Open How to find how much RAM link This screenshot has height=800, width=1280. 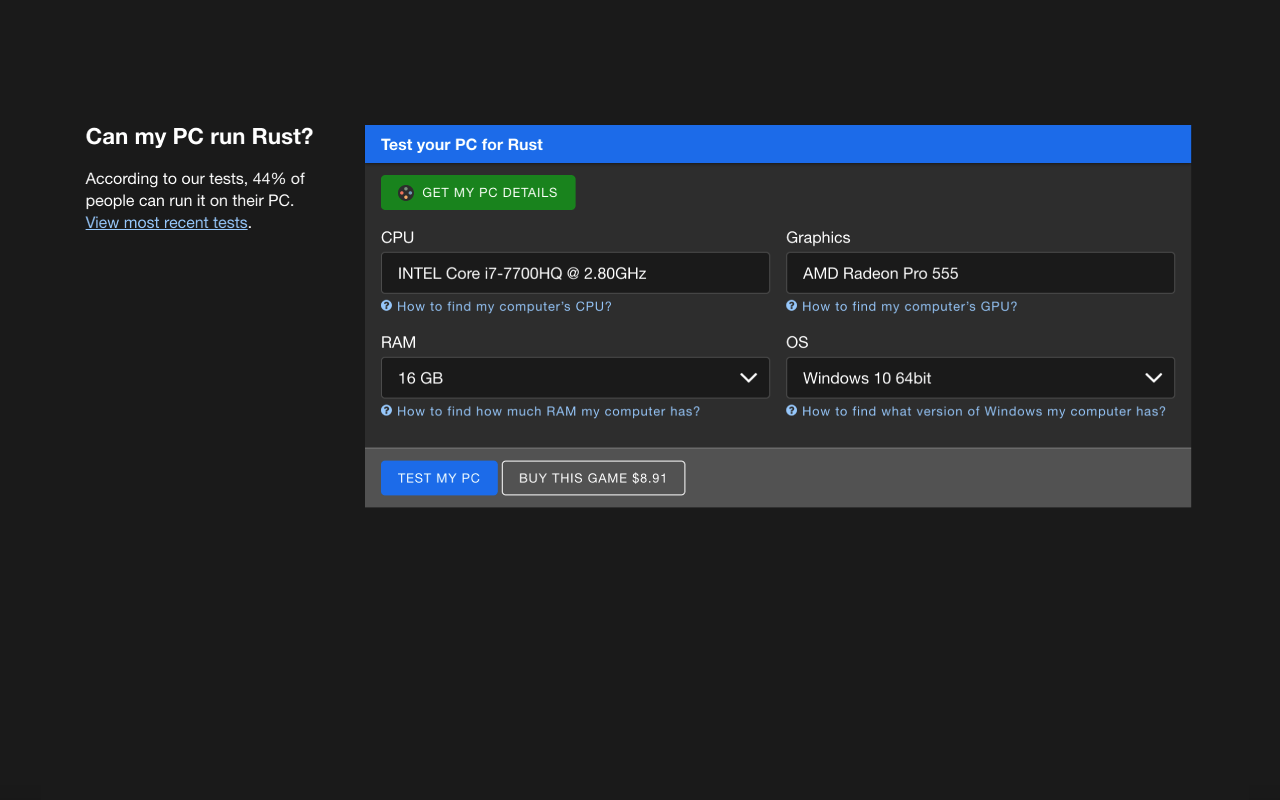pos(549,412)
